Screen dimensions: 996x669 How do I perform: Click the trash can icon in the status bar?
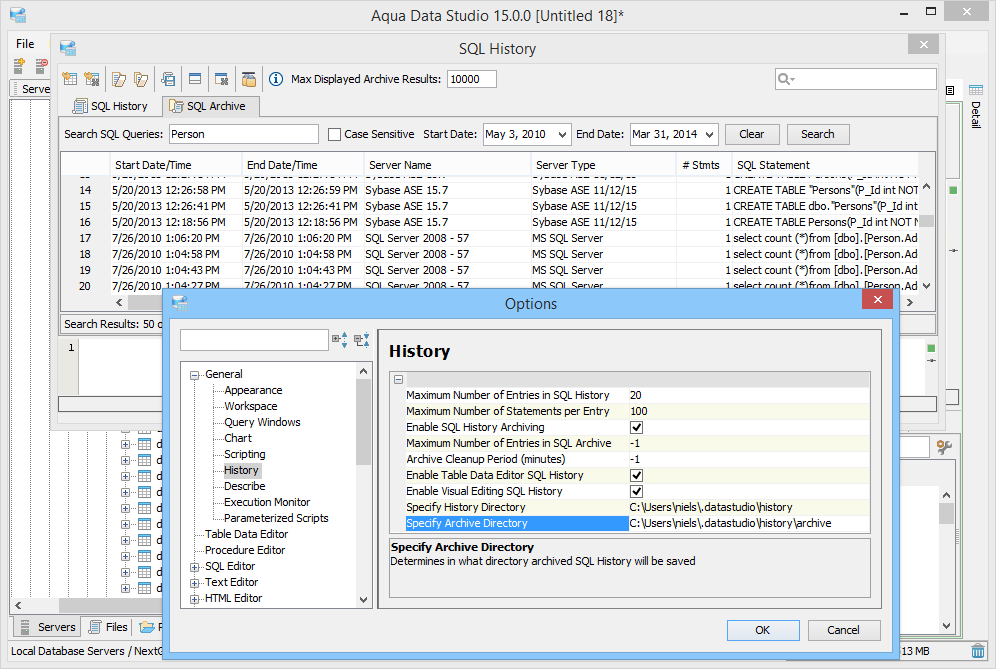pyautogui.click(x=978, y=651)
